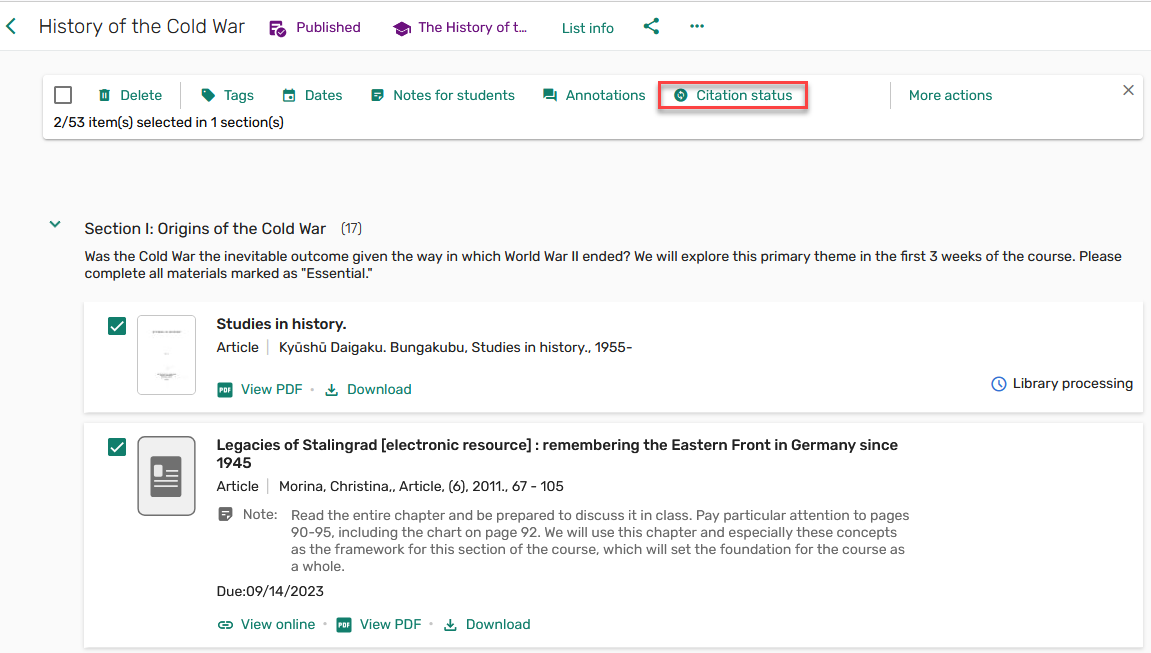
Task: Click the Tags label icon
Action: pyautogui.click(x=208, y=95)
